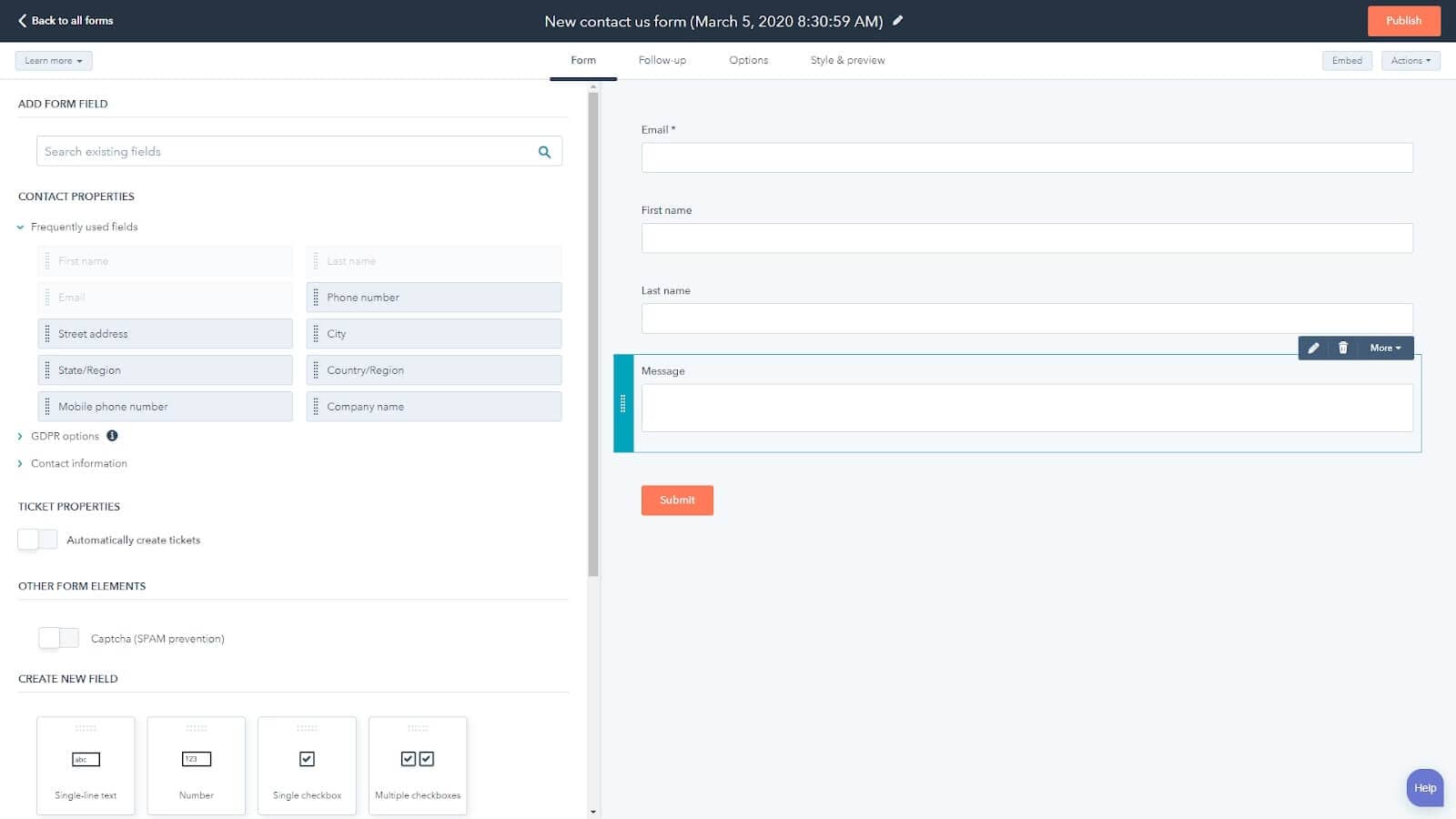Image resolution: width=1456 pixels, height=819 pixels.
Task: Click the search magnifier icon in the field search
Action: [x=544, y=152]
